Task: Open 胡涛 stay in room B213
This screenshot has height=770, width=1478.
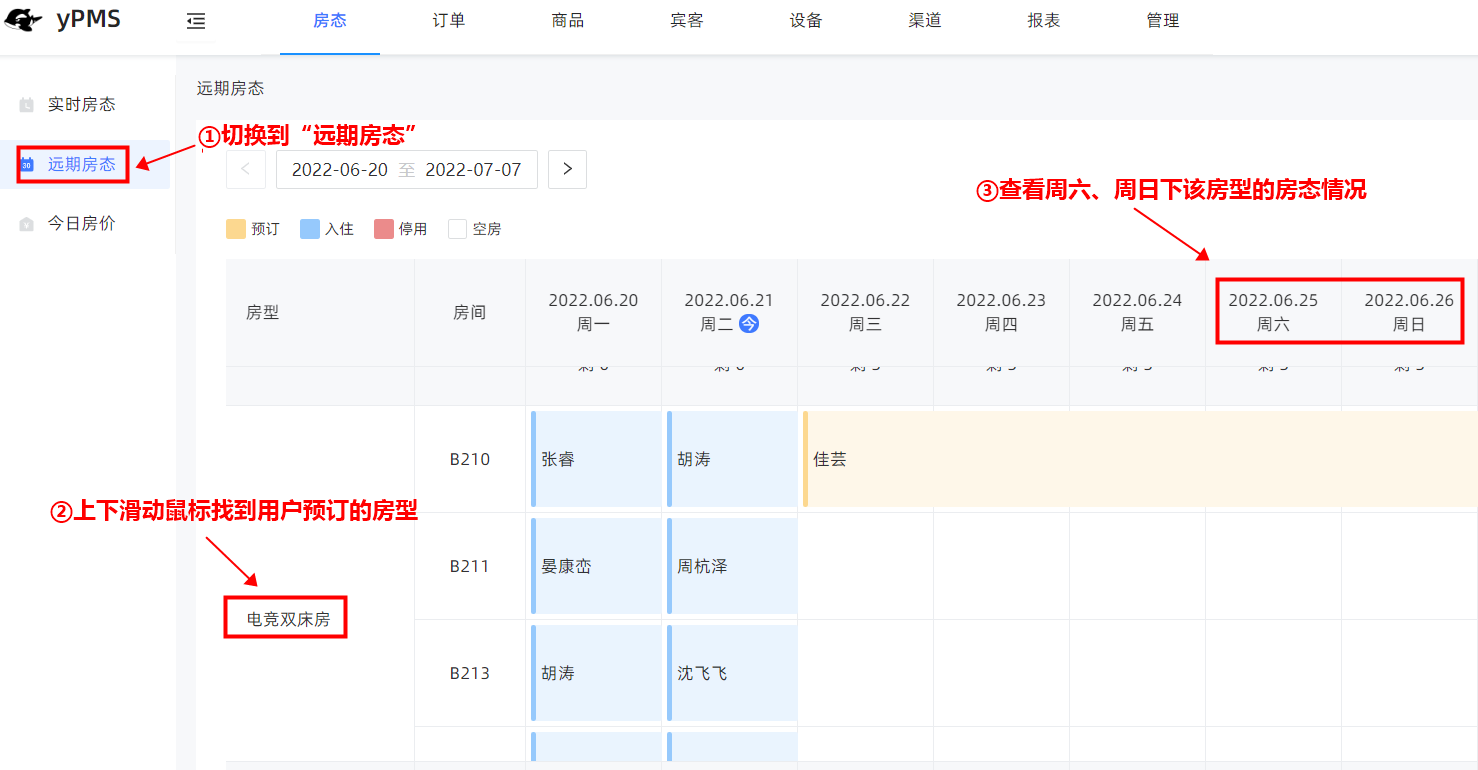Action: (x=596, y=673)
